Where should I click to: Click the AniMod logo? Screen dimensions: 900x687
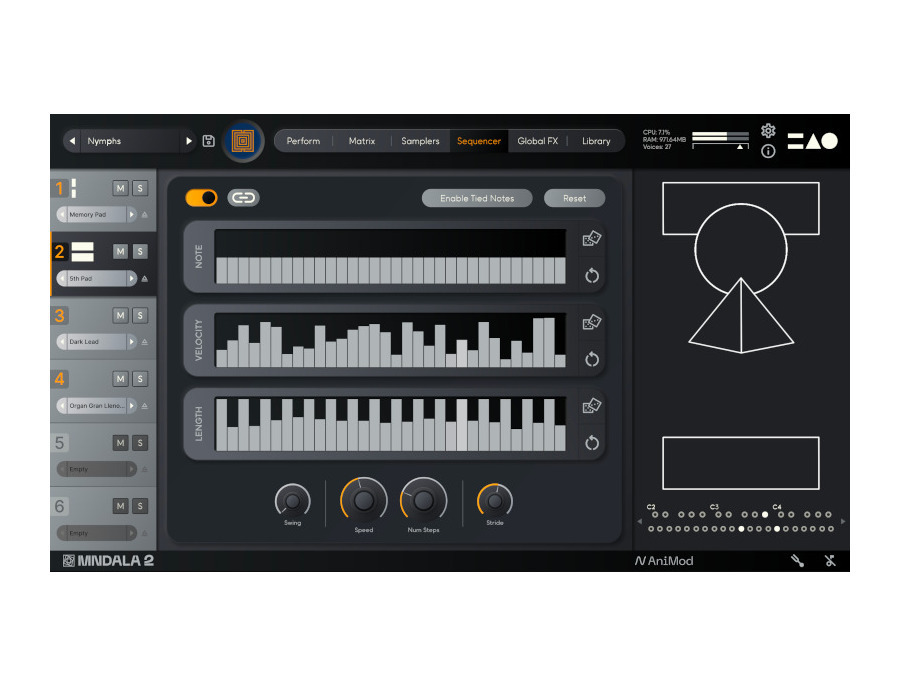[664, 561]
